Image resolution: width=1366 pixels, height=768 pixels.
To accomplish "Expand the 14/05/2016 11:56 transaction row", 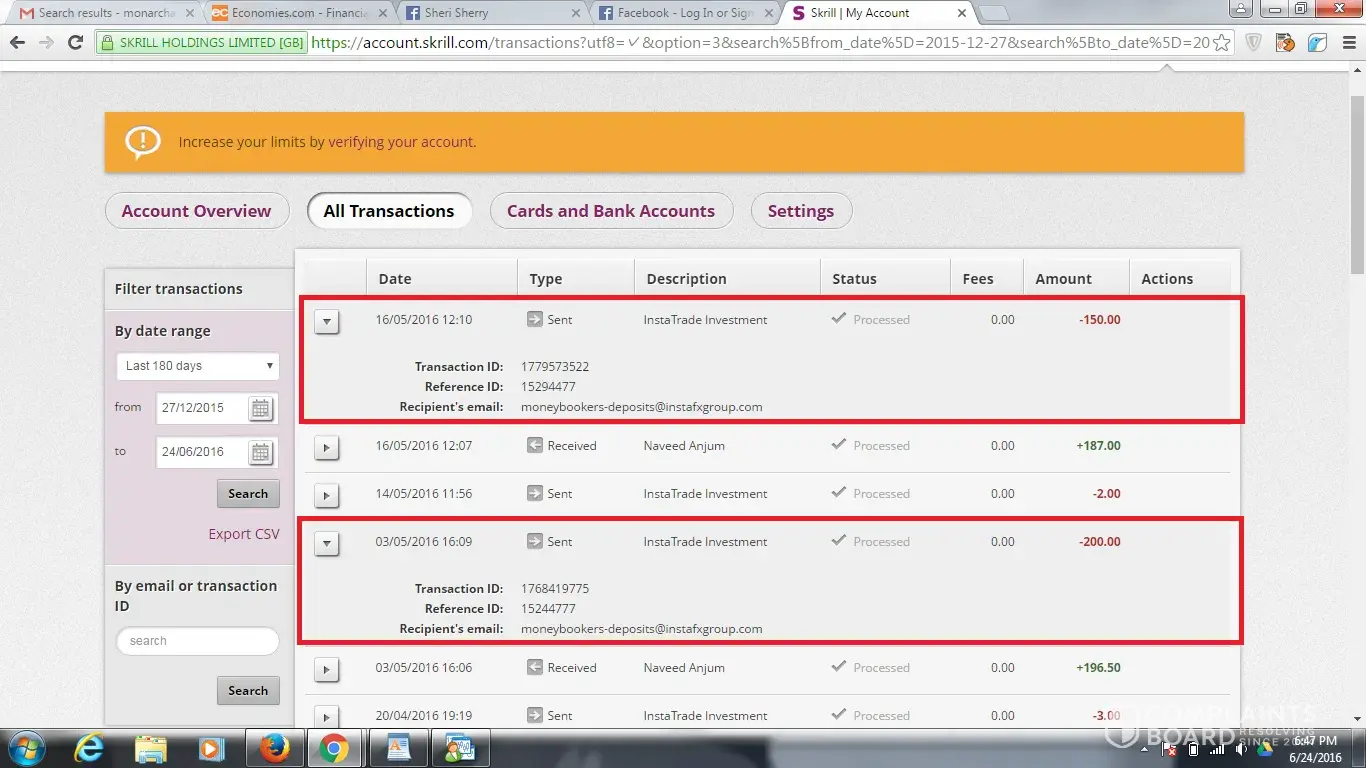I will 327,496.
